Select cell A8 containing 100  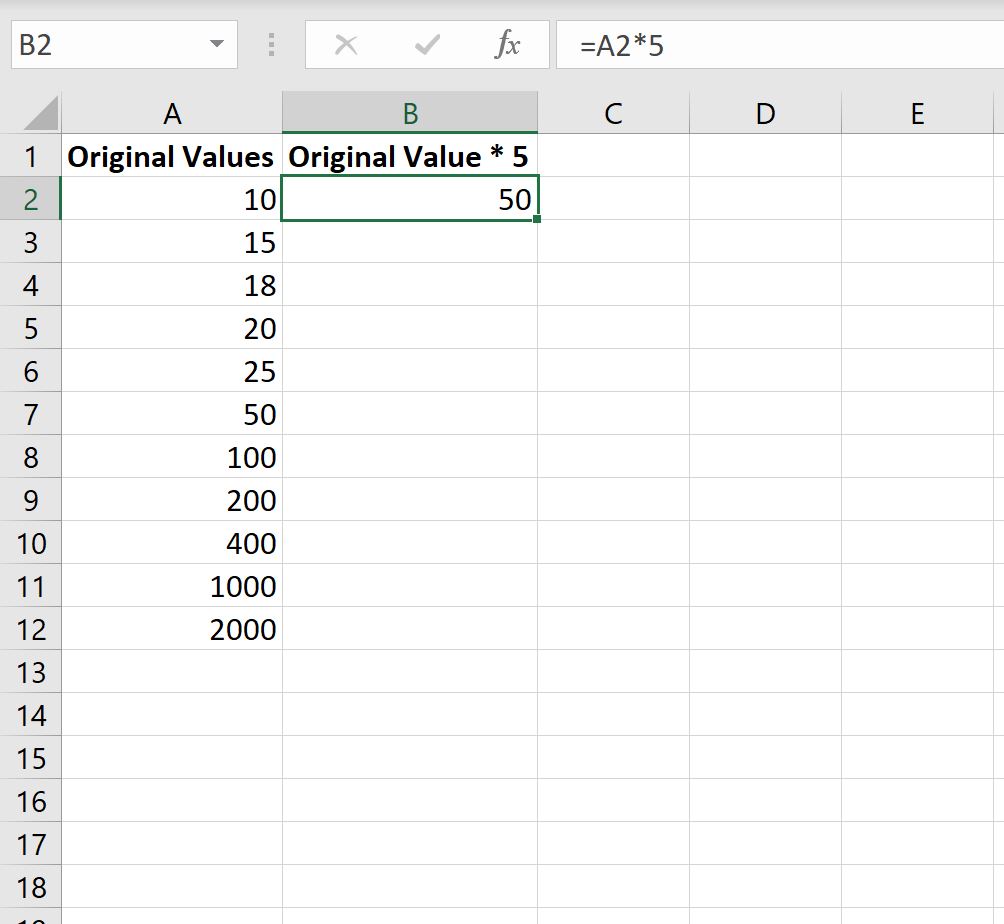point(170,457)
